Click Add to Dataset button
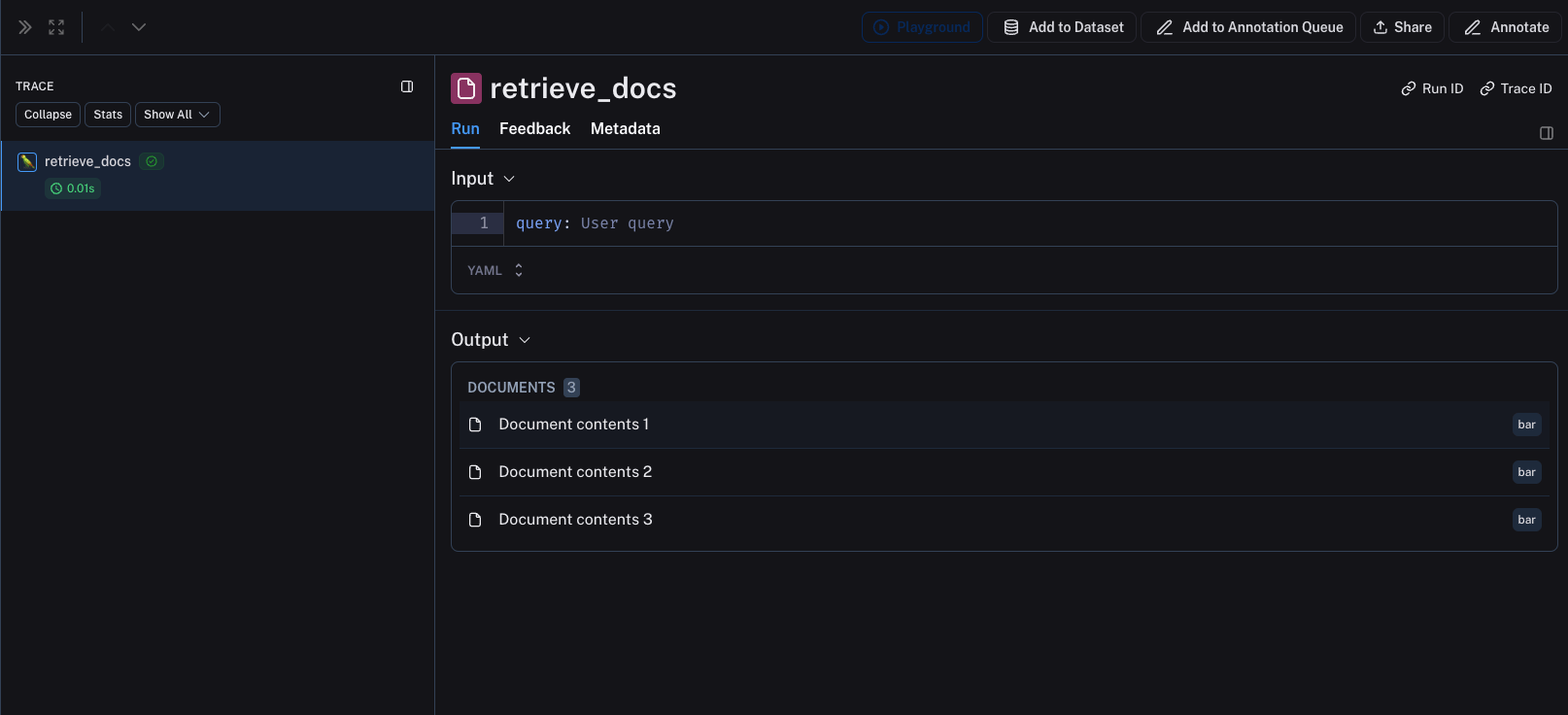Viewport: 1568px width, 715px height. tap(1062, 27)
